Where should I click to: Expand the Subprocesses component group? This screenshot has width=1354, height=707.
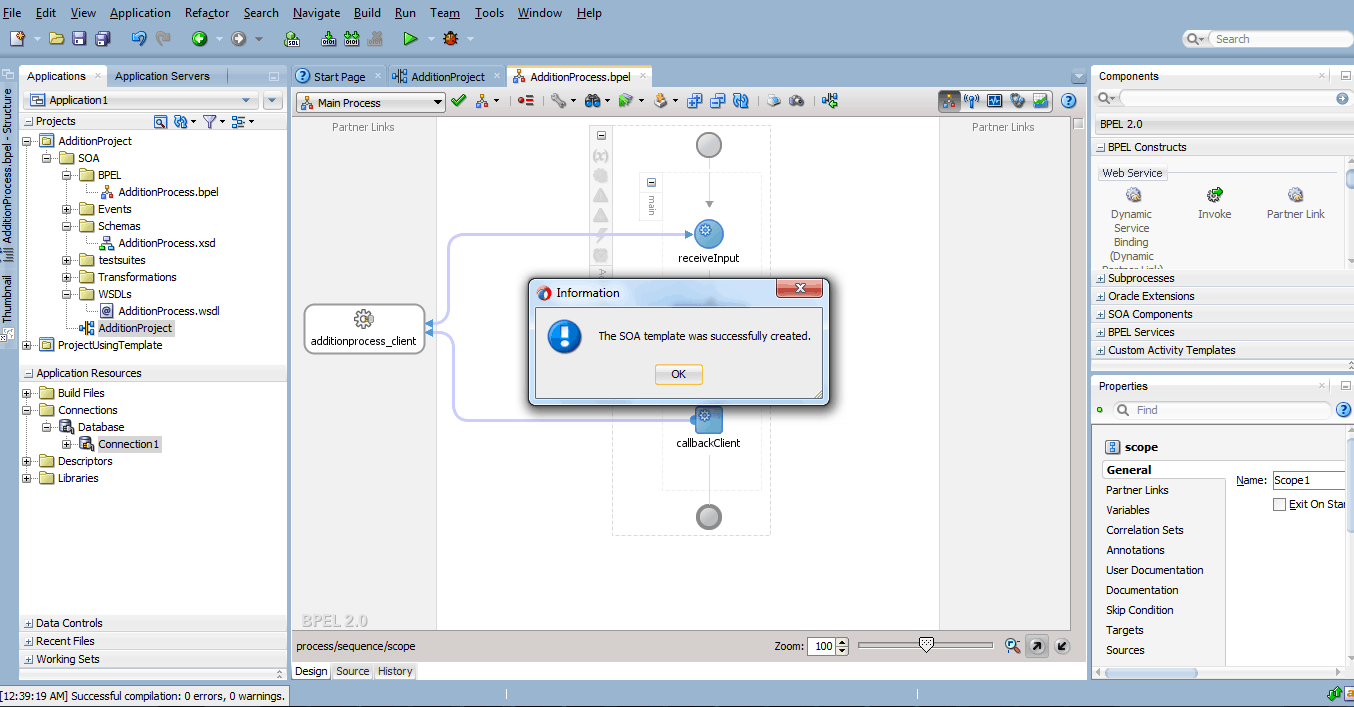(x=1101, y=278)
